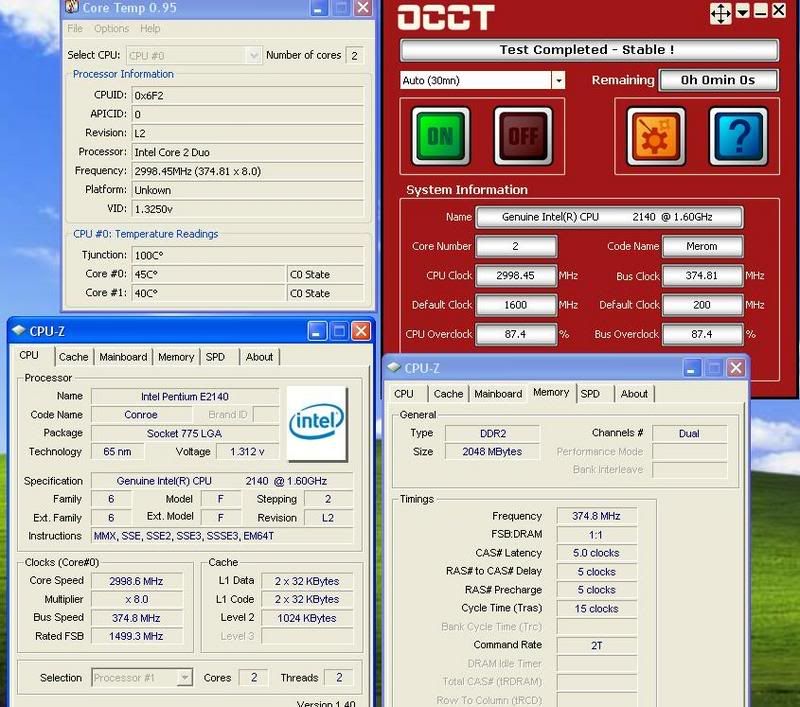
Task: Click the Command Rate value 2T
Action: (596, 645)
